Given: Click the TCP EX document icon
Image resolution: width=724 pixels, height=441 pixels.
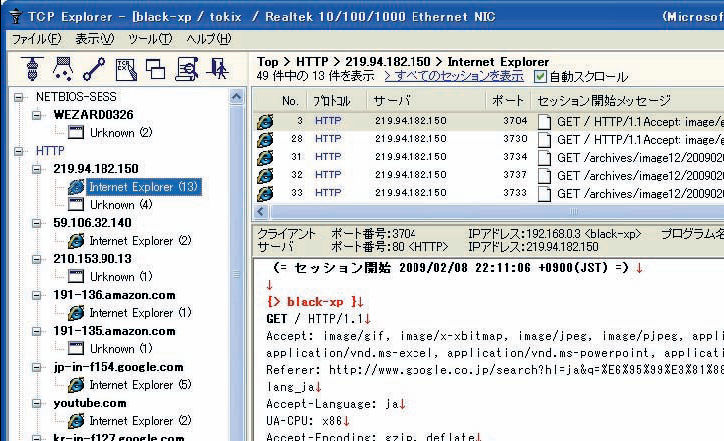Looking at the screenshot, I should tap(126, 69).
